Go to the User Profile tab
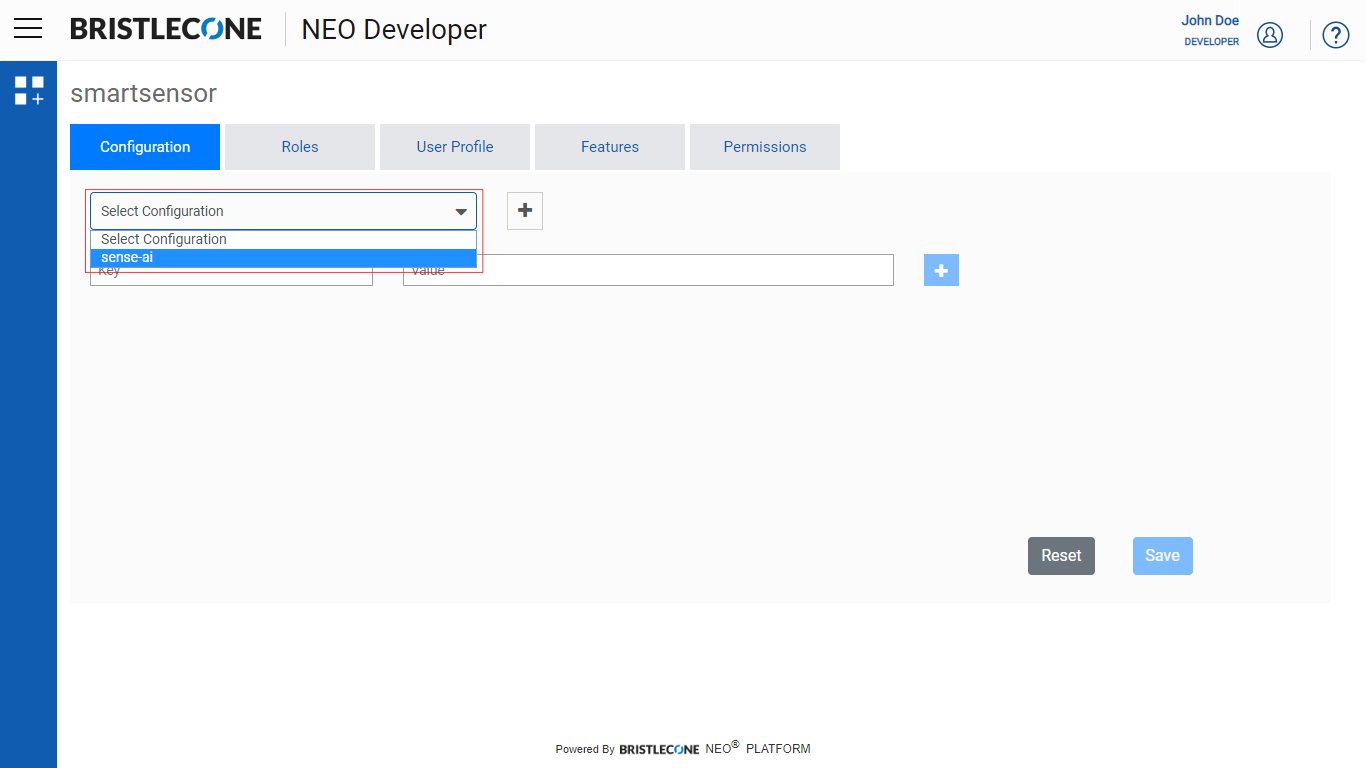 455,147
